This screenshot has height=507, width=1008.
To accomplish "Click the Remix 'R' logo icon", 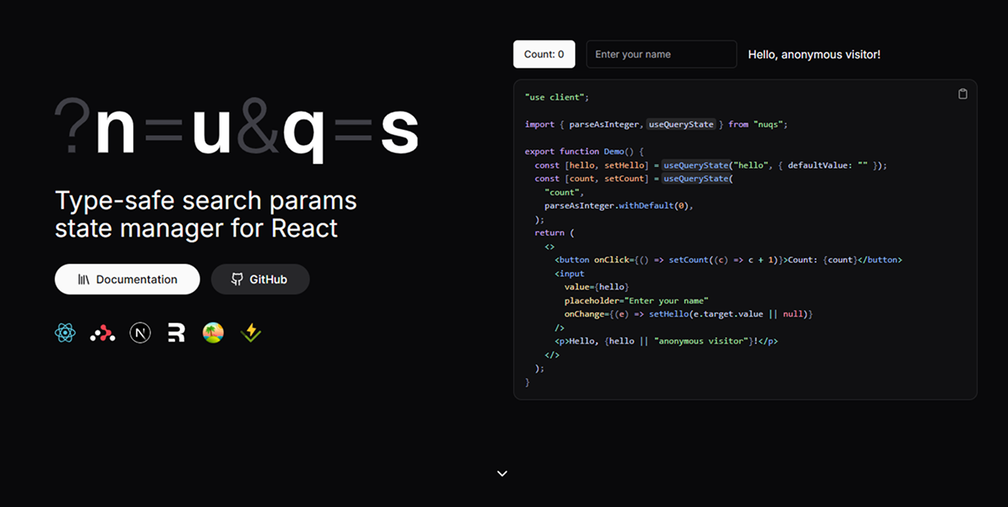I will tap(176, 333).
